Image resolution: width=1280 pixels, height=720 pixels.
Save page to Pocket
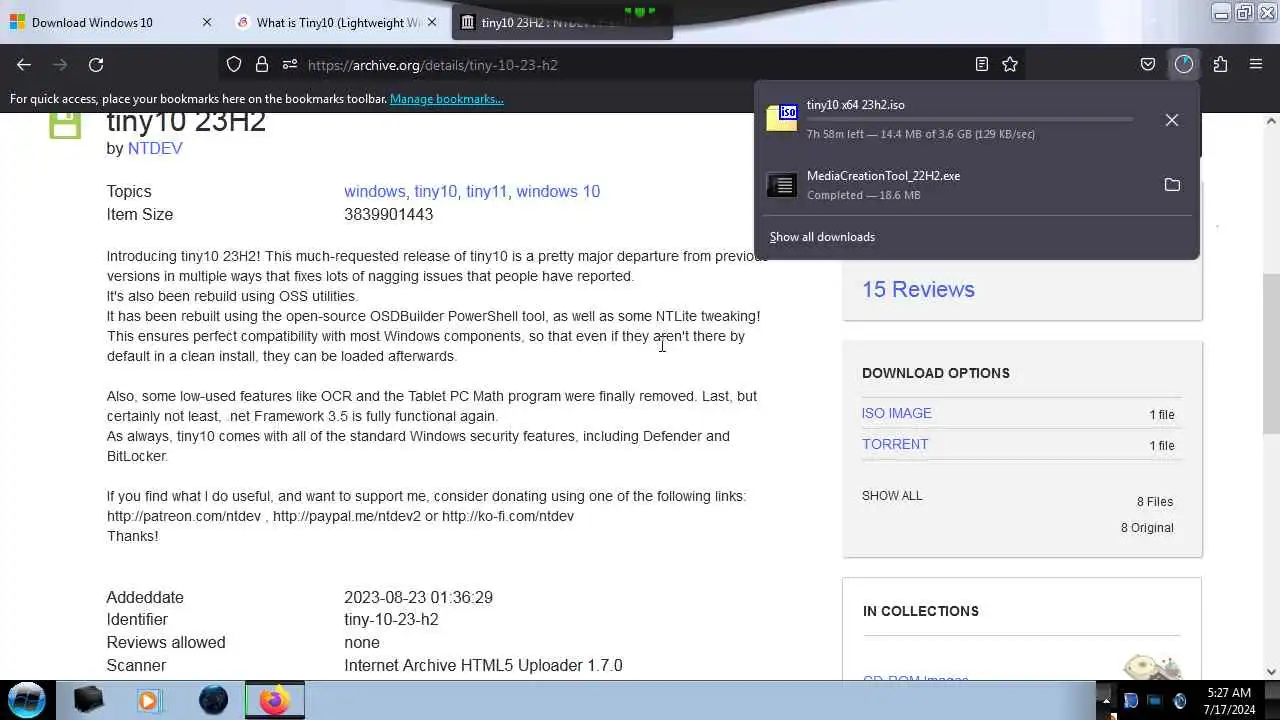[1148, 64]
